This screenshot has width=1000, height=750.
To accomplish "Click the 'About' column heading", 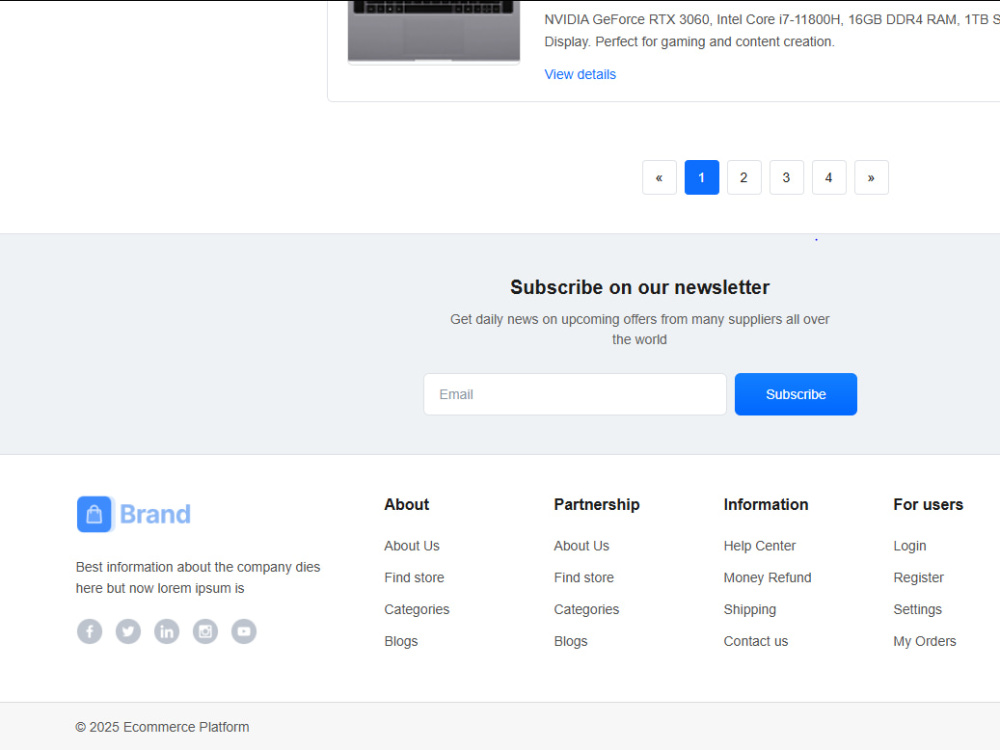I will click(x=406, y=504).
